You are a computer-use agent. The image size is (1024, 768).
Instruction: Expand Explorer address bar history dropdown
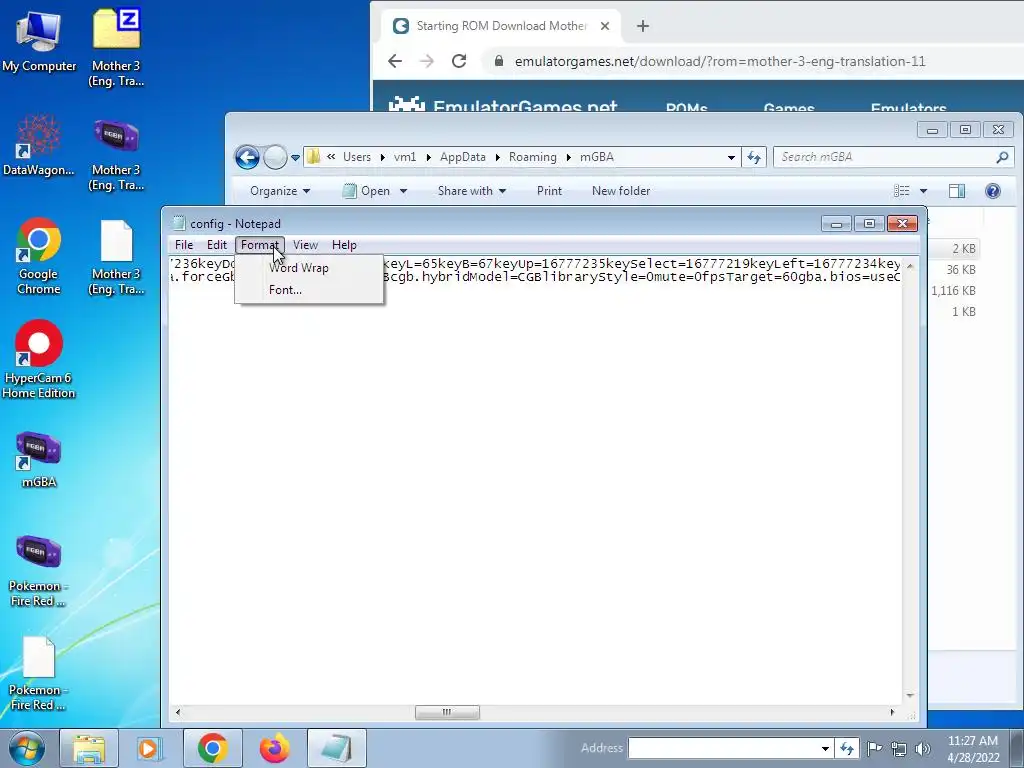[731, 157]
